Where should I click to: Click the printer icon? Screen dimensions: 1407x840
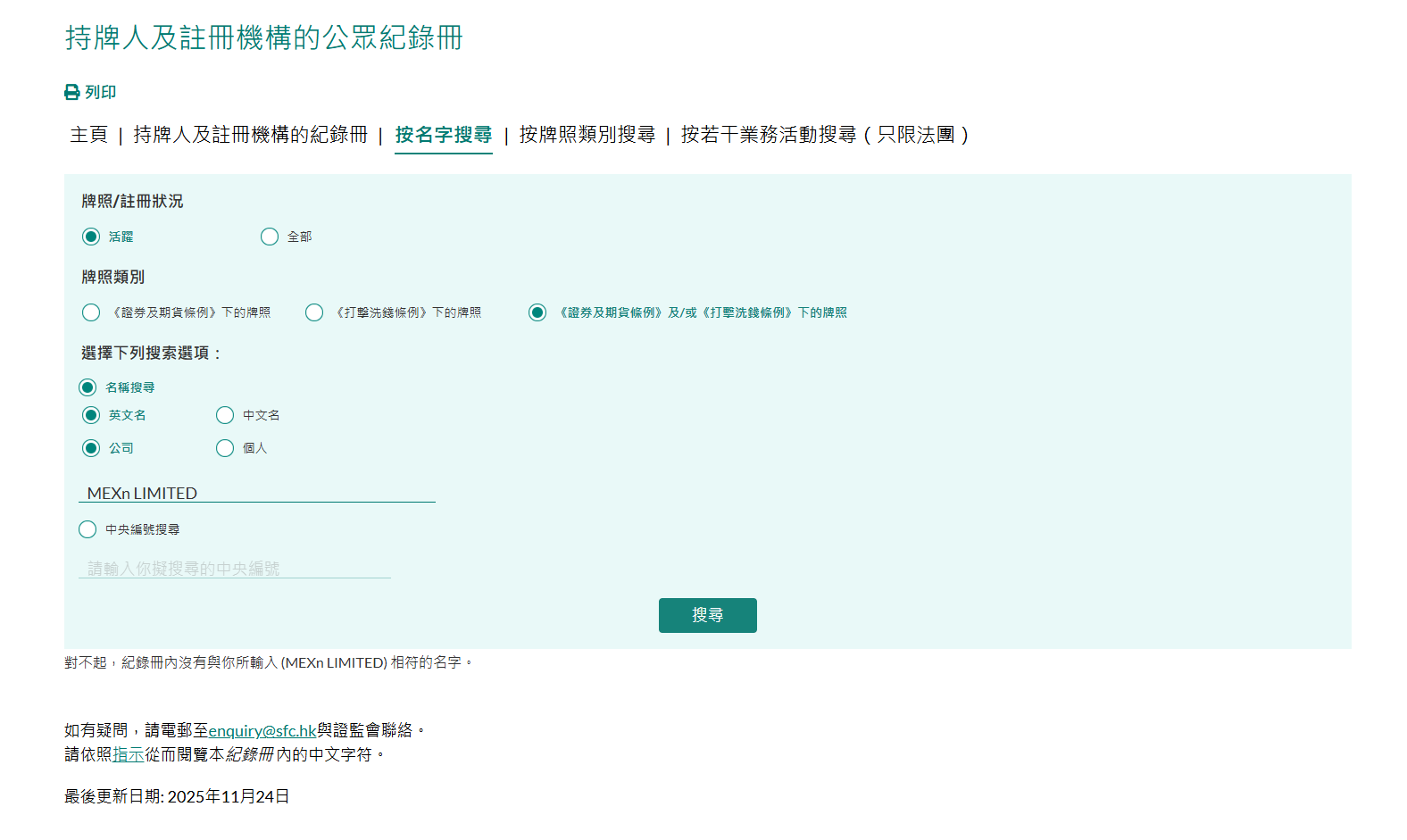(x=72, y=92)
